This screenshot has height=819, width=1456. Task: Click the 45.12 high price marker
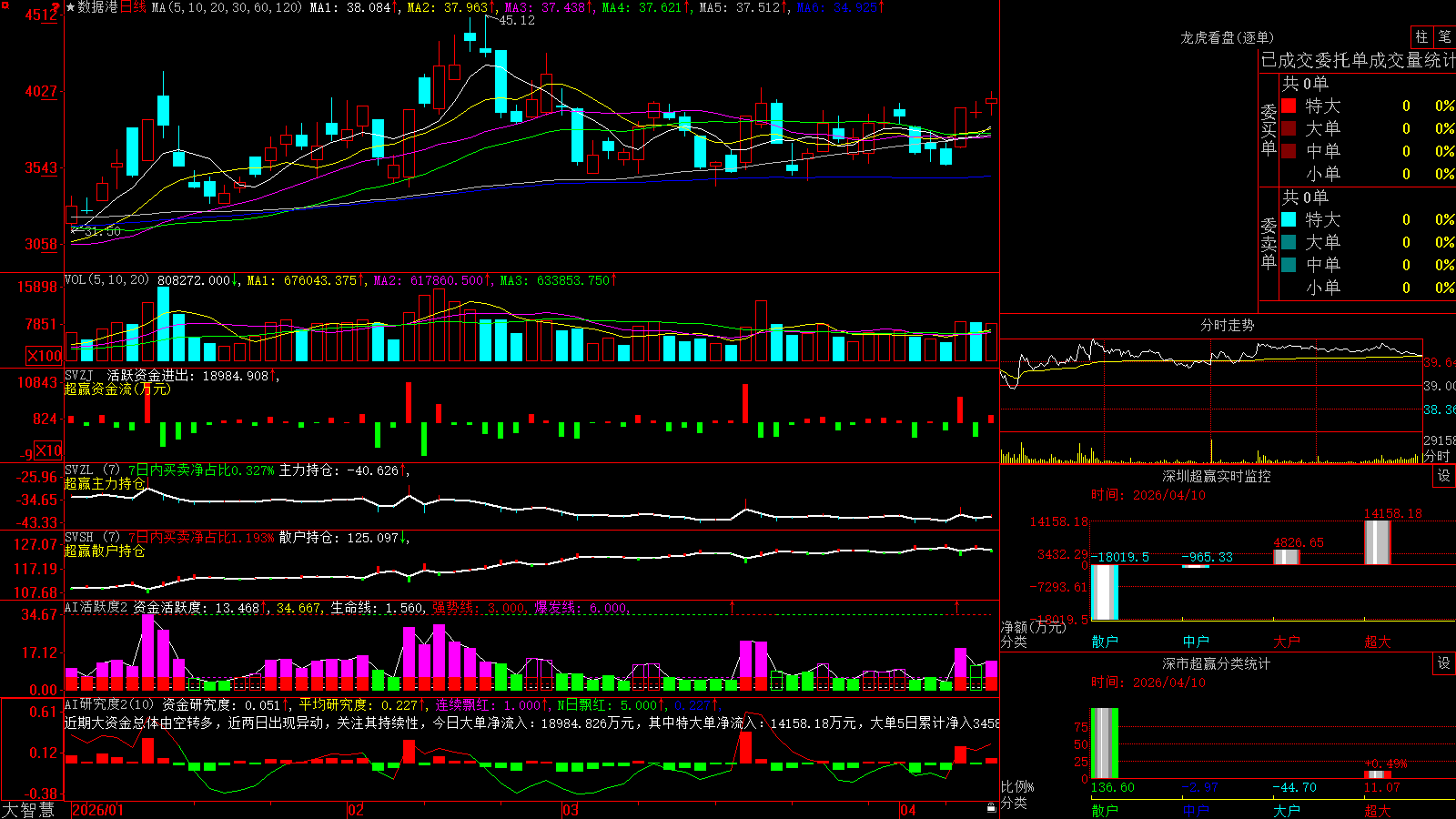(x=516, y=20)
